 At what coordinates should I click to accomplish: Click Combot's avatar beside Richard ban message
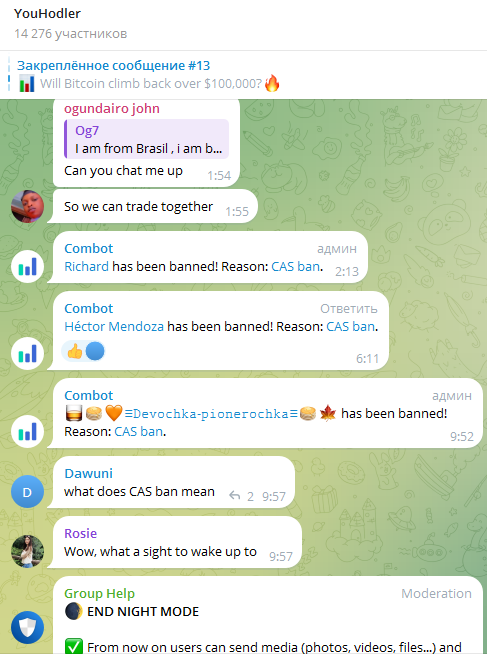coord(28,266)
